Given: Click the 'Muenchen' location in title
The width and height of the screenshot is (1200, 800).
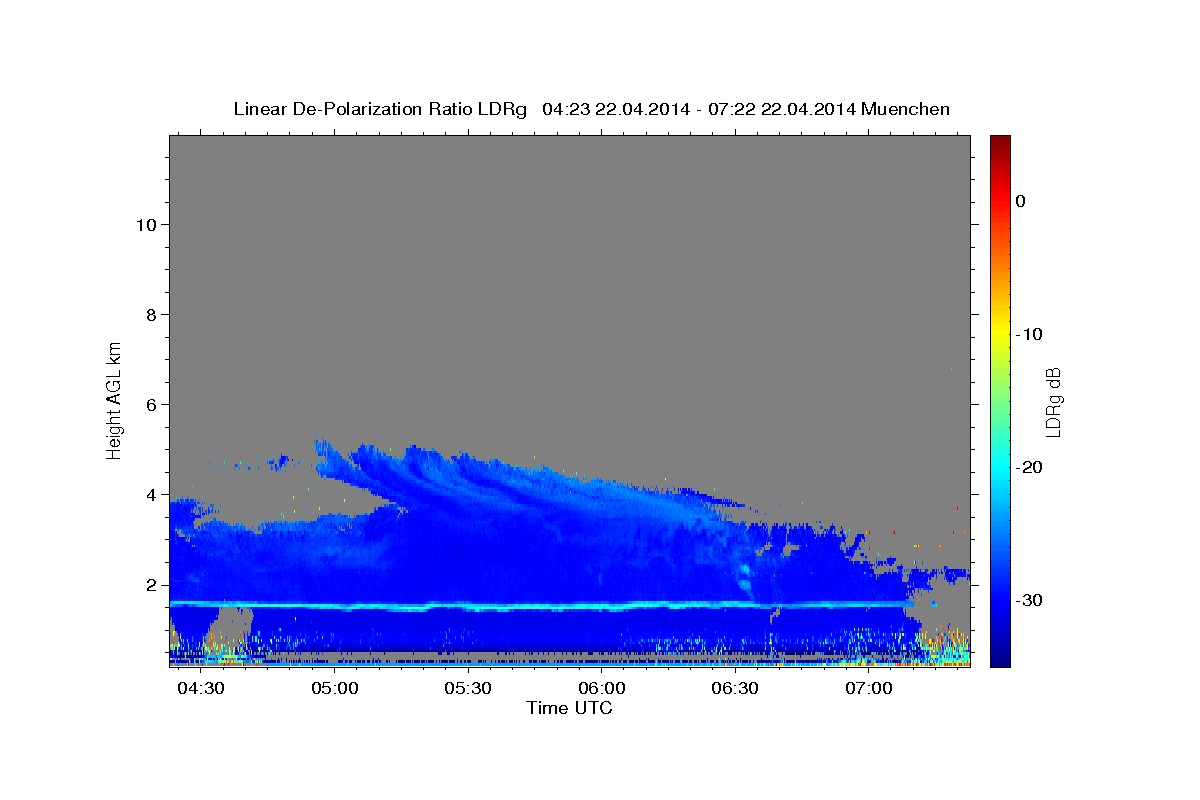Looking at the screenshot, I should click(x=906, y=109).
